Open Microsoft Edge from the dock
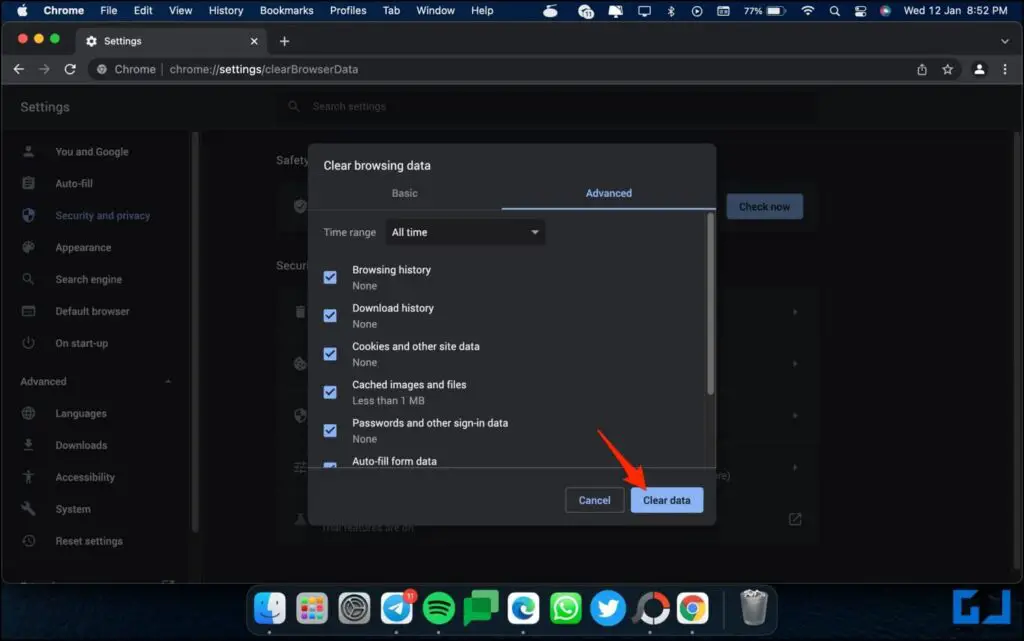The height and width of the screenshot is (641, 1024). (523, 608)
